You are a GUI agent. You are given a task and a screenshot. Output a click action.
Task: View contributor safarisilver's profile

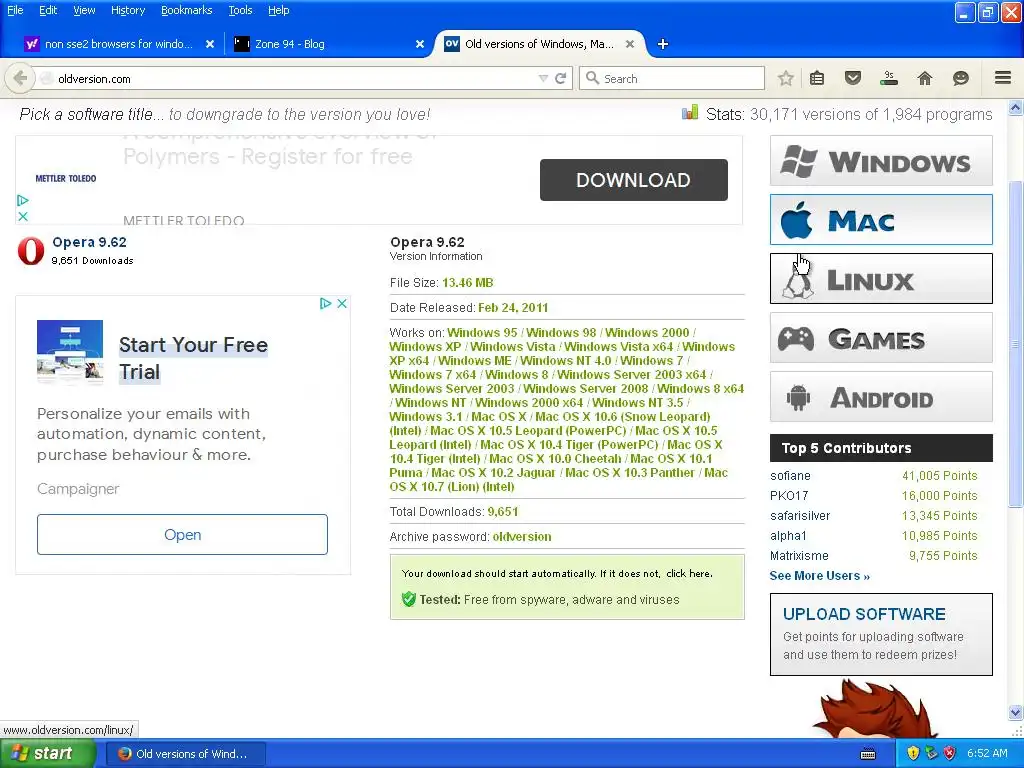(800, 515)
